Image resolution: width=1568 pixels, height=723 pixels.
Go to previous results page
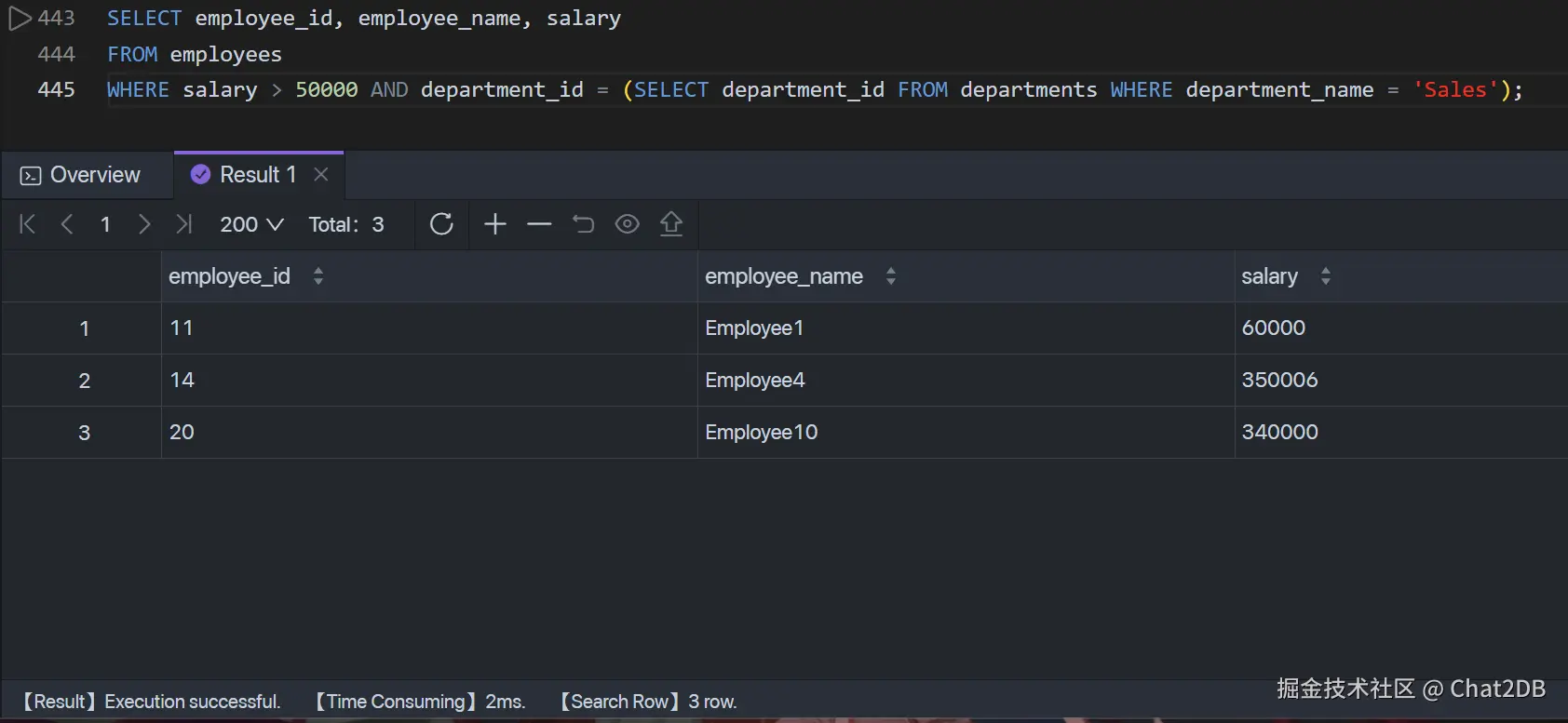tap(67, 224)
